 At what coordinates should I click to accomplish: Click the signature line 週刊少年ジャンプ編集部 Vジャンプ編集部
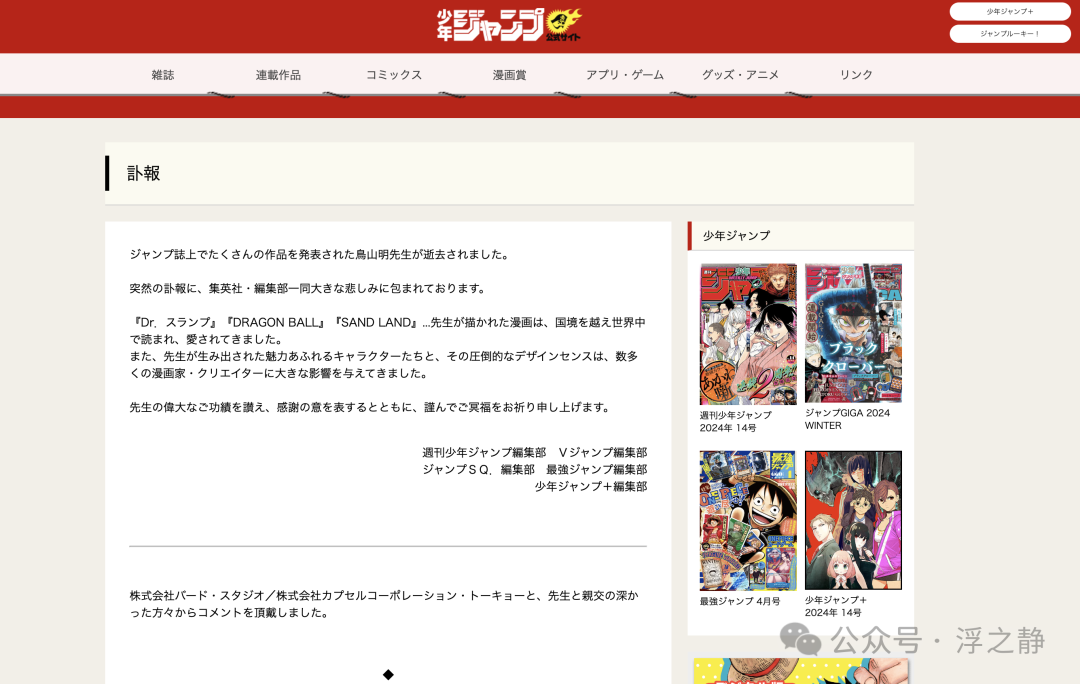coord(534,453)
